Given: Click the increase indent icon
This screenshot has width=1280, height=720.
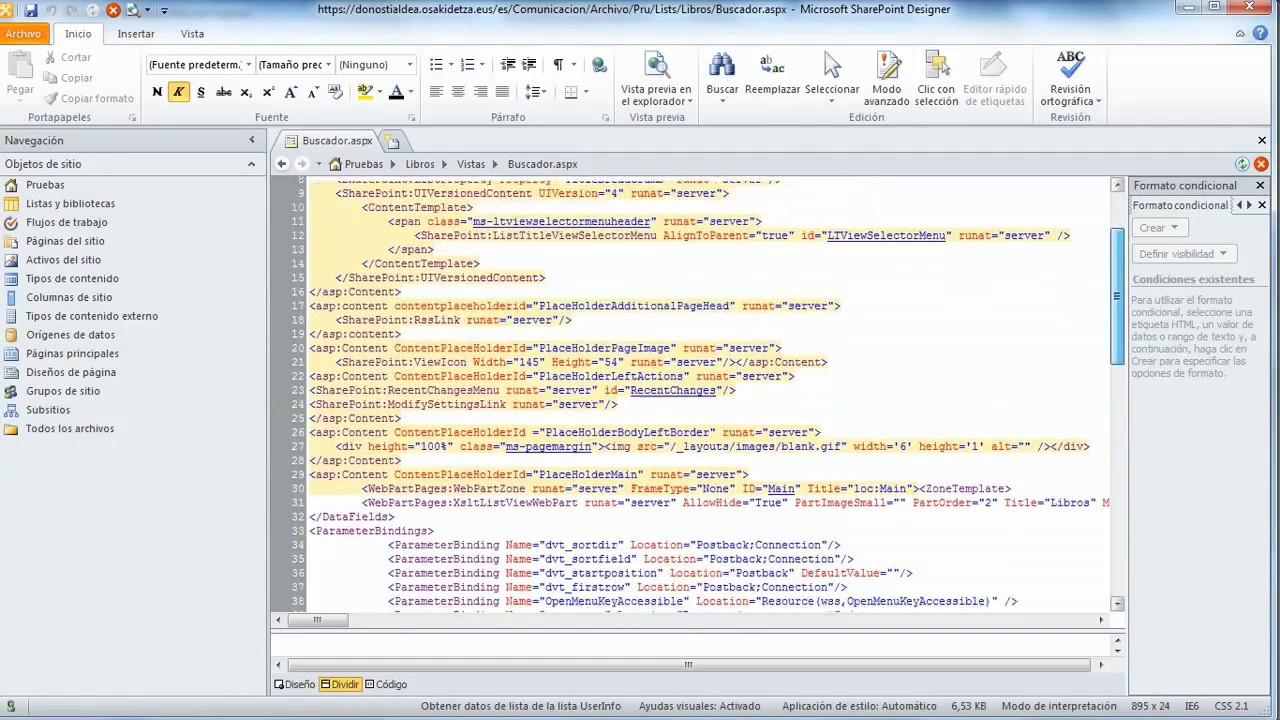Looking at the screenshot, I should [x=529, y=65].
